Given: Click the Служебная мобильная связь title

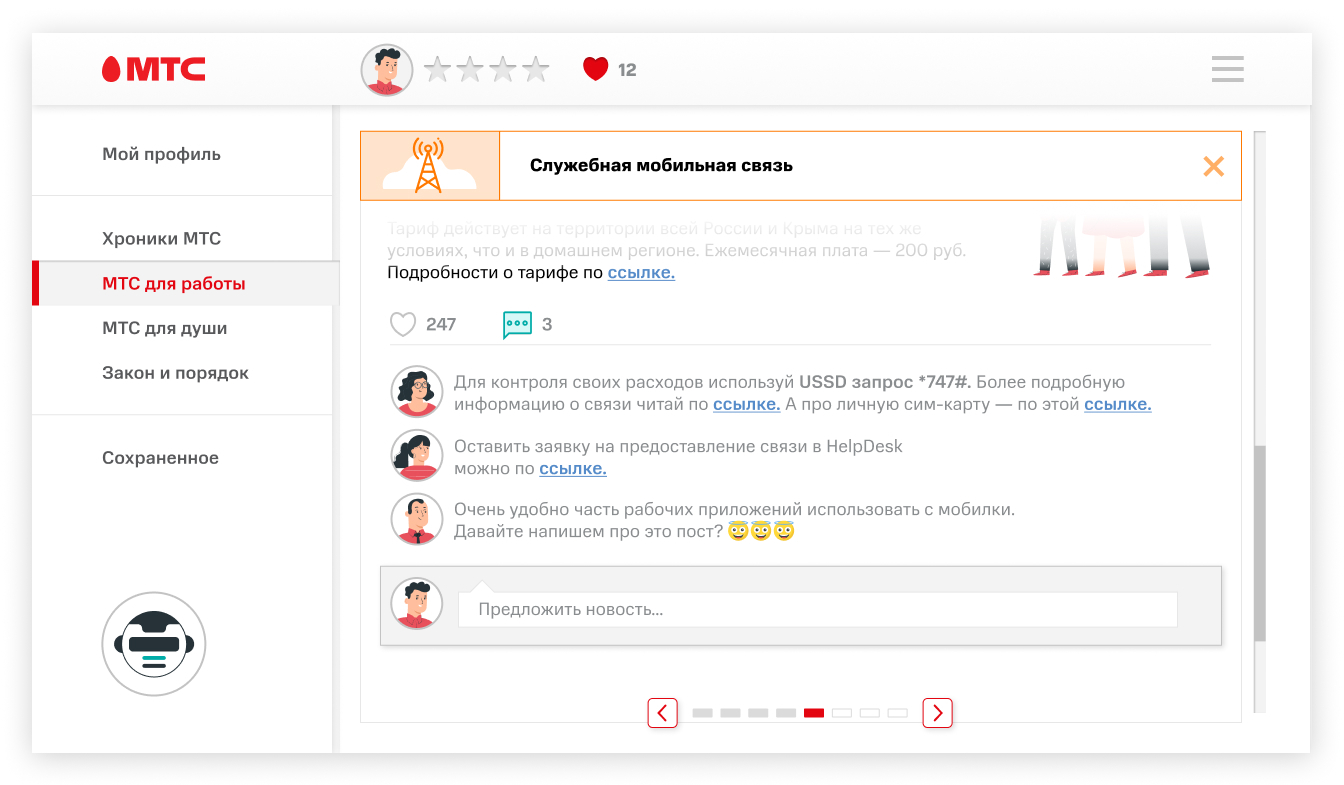Looking at the screenshot, I should 661,166.
